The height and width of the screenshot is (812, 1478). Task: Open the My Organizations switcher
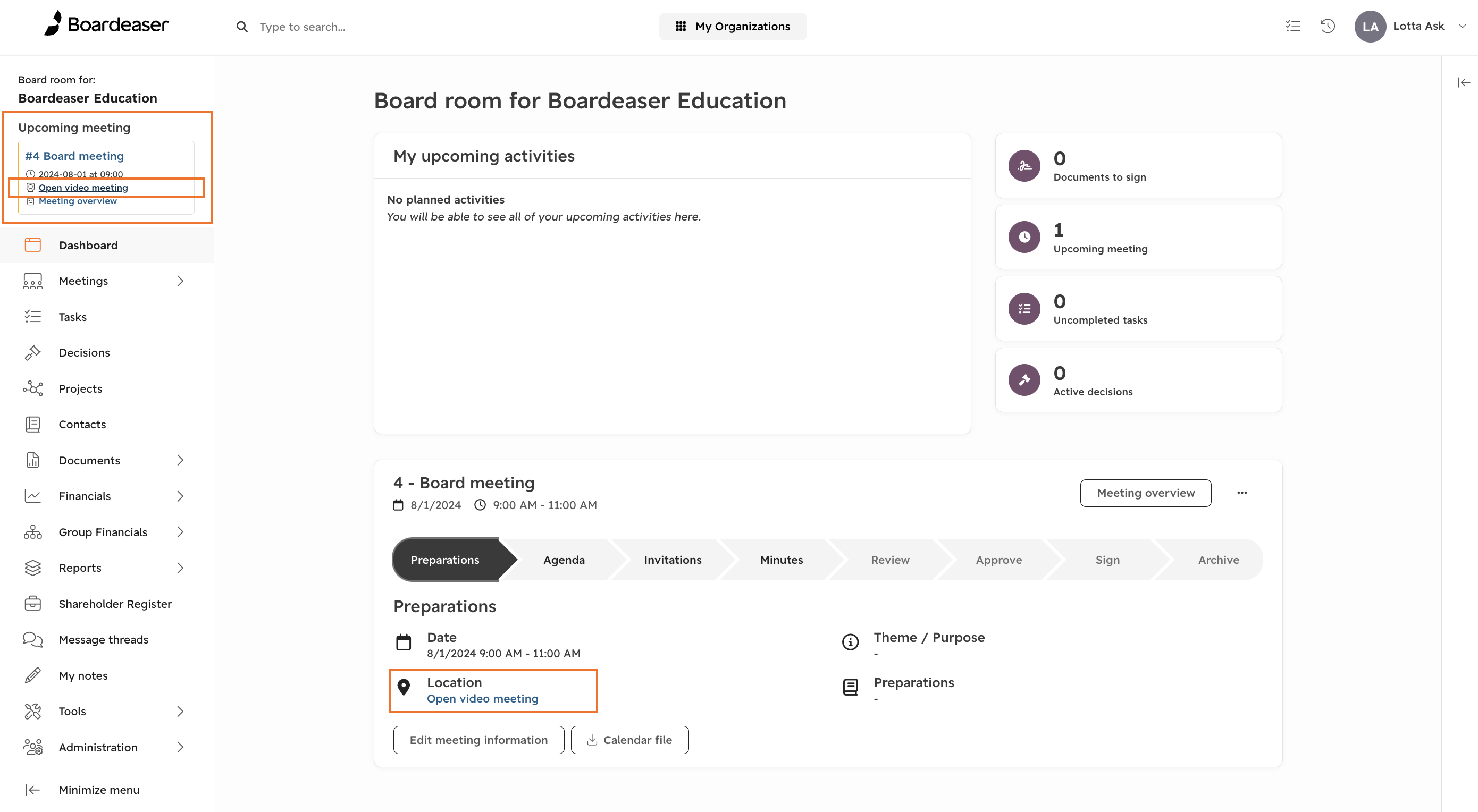(733, 27)
